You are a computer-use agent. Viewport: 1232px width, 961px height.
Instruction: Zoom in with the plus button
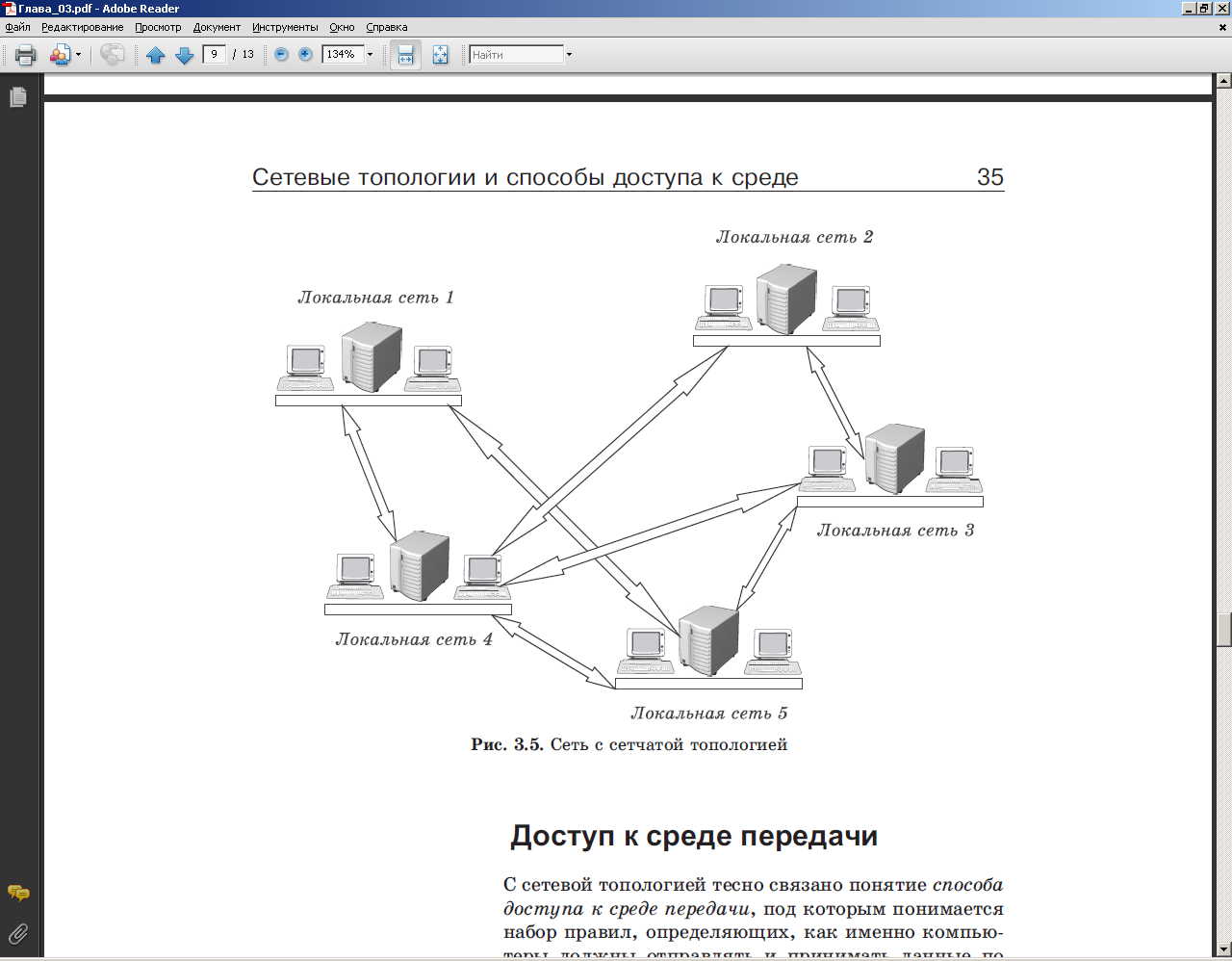click(305, 55)
